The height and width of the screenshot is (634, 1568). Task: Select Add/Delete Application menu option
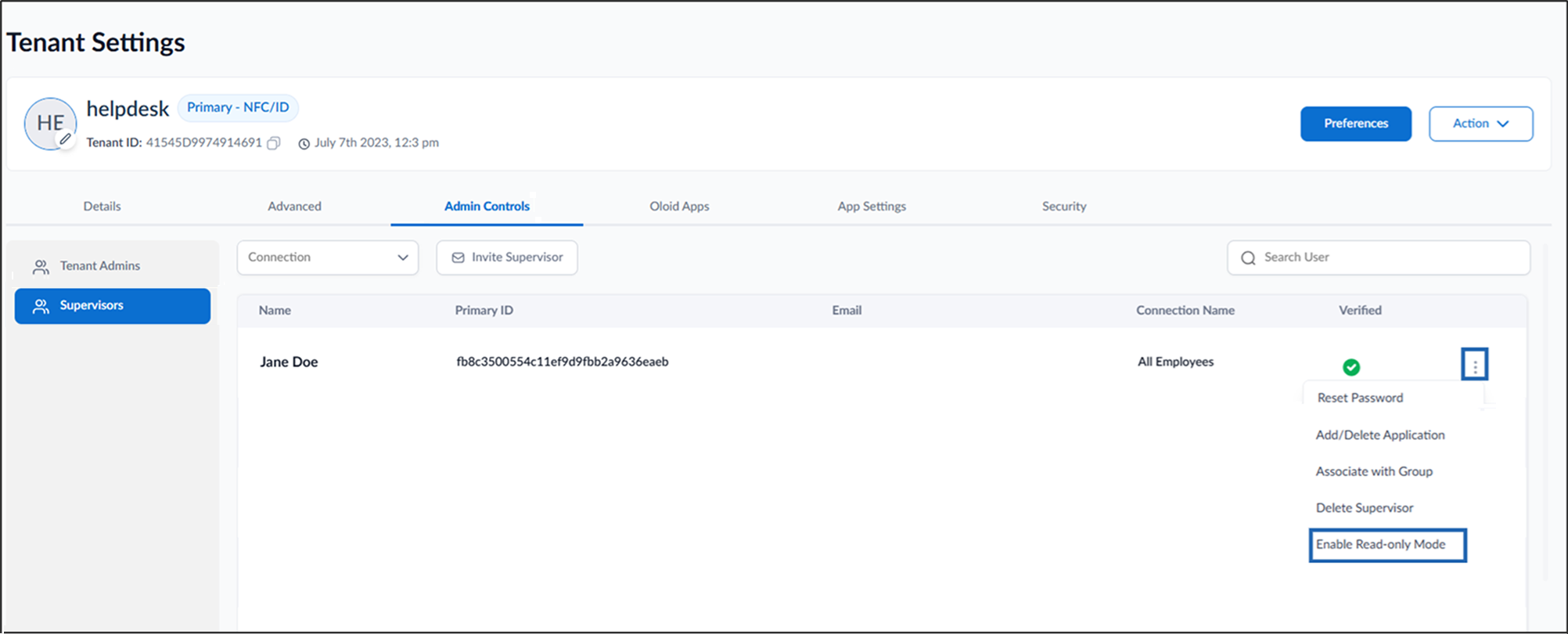(1380, 435)
